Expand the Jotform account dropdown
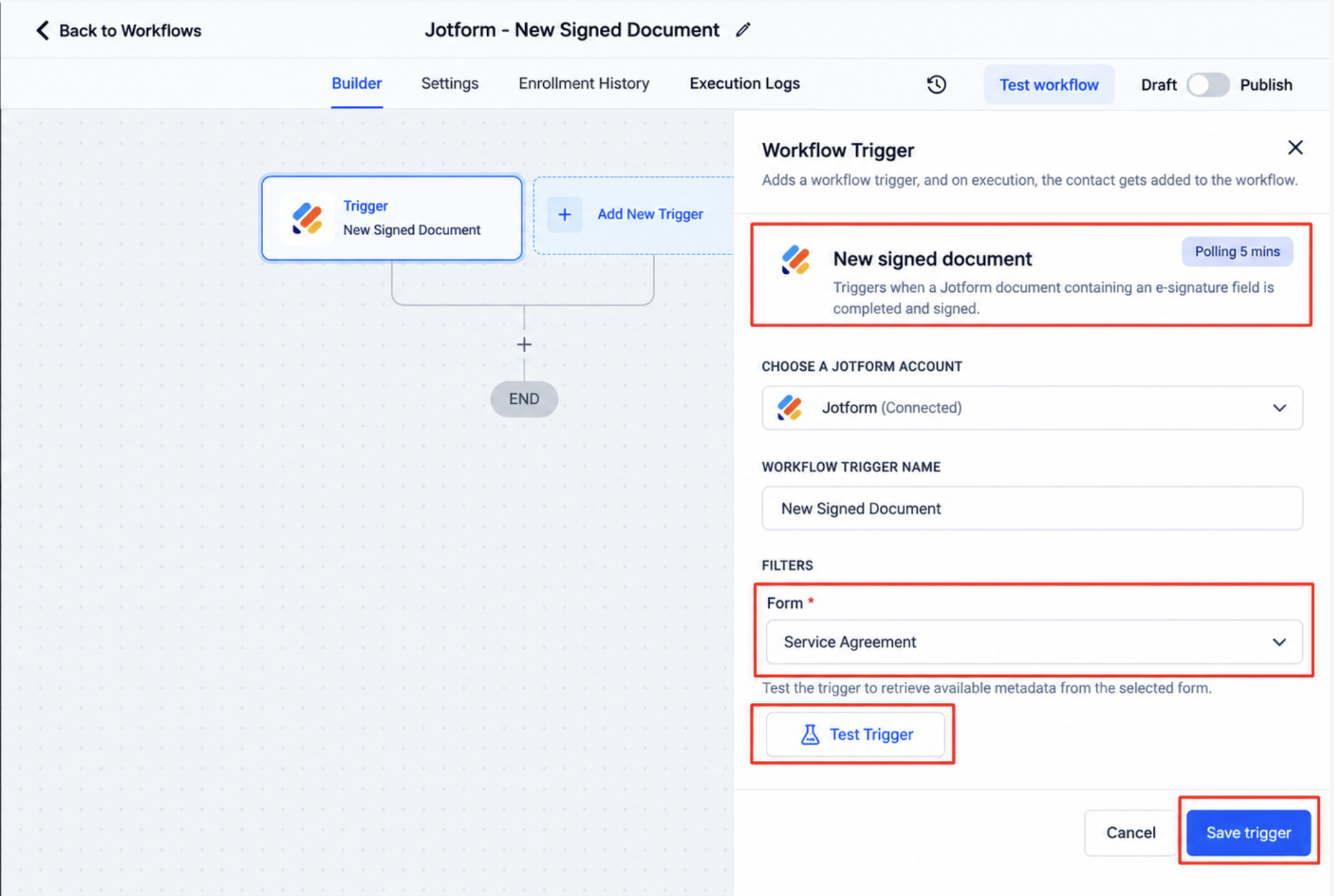This screenshot has height=896, width=1334. pyautogui.click(x=1032, y=408)
